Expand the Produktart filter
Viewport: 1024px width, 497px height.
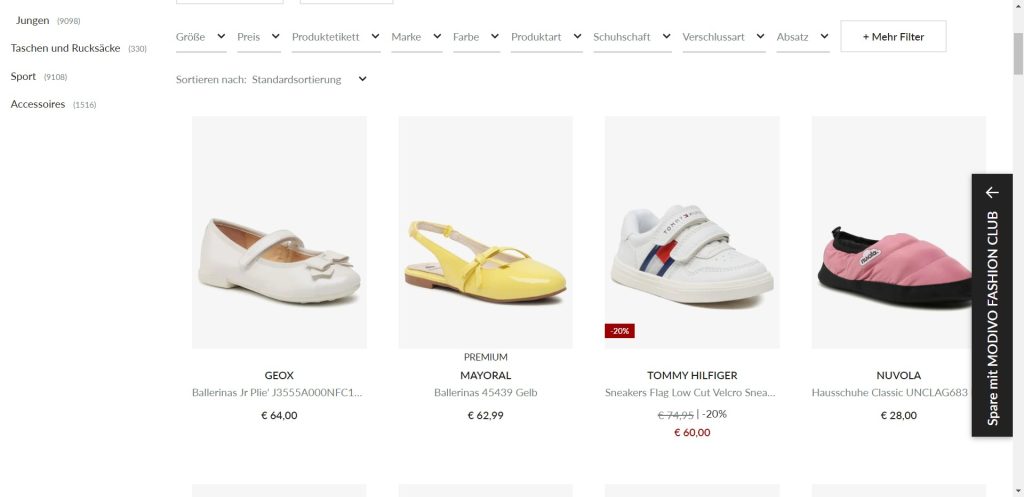(x=545, y=37)
